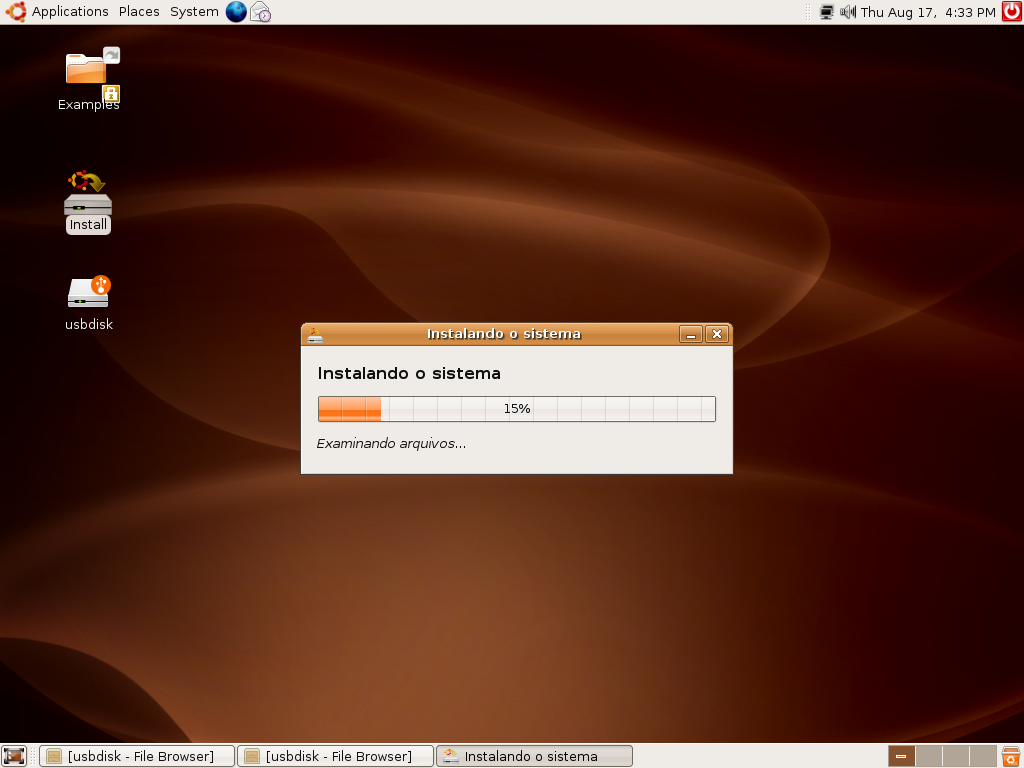Viewport: 1024px width, 768px height.
Task: Click the 15% installation progress bar
Action: pyautogui.click(x=517, y=409)
